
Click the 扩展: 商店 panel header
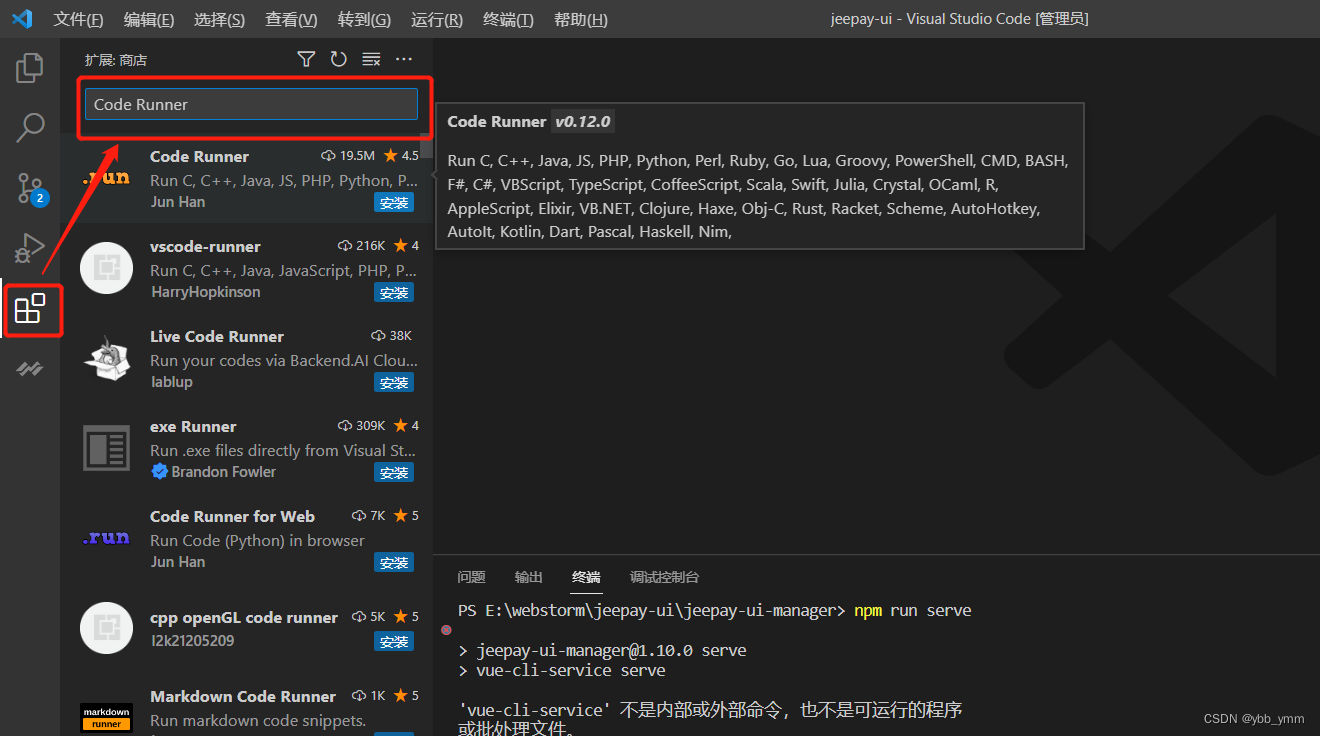(x=116, y=60)
